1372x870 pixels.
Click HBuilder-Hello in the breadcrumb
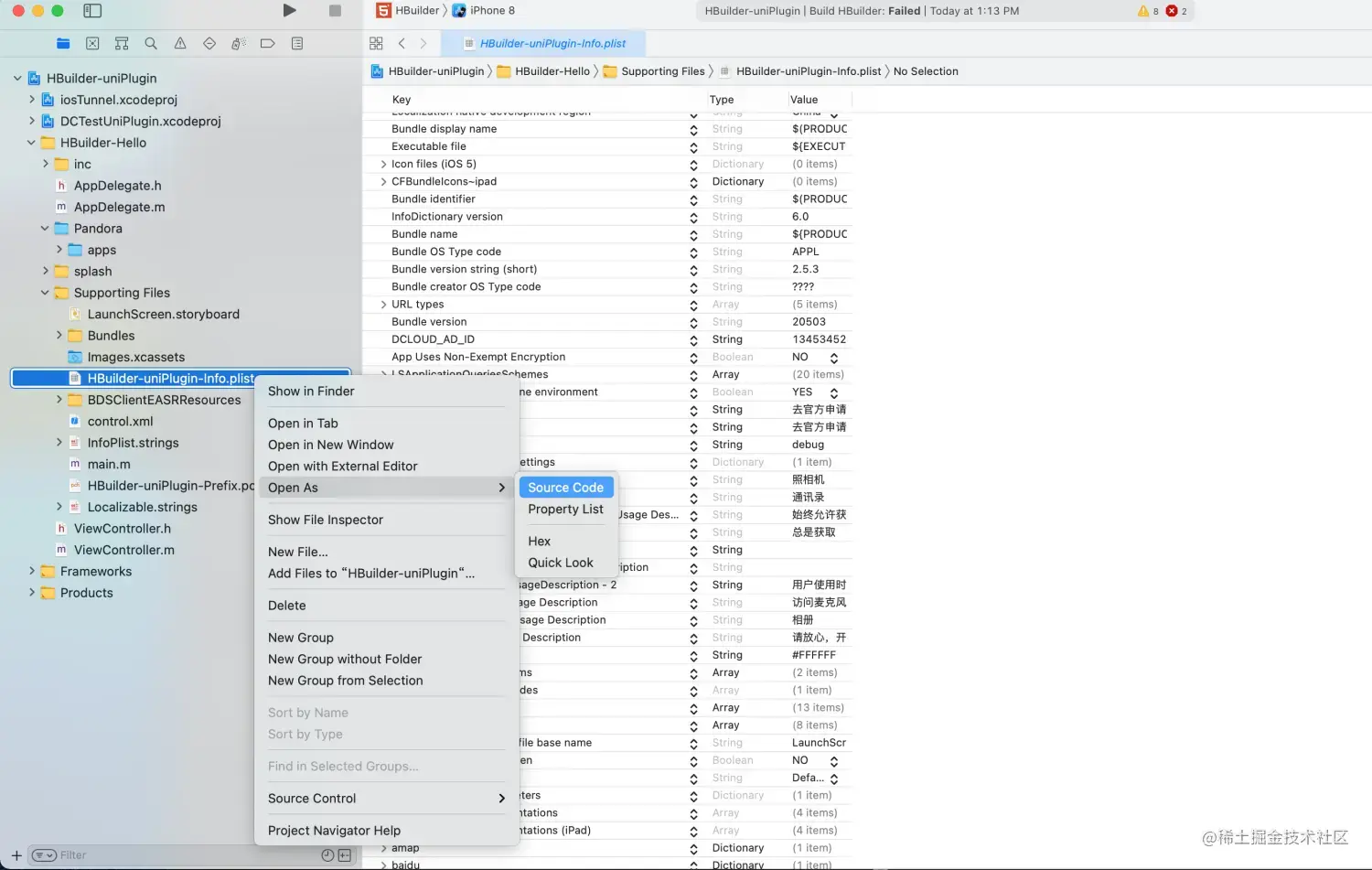pos(543,71)
